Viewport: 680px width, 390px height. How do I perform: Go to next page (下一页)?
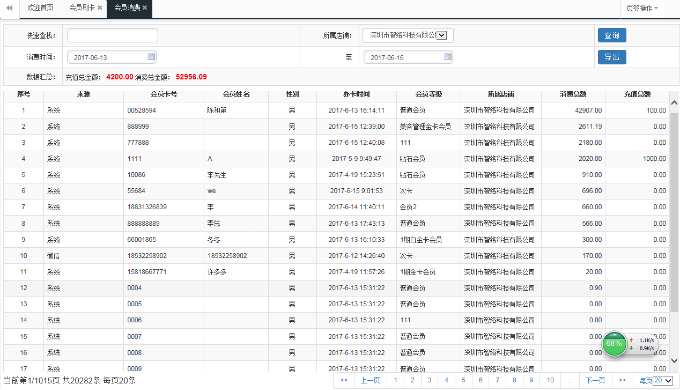[595, 380]
